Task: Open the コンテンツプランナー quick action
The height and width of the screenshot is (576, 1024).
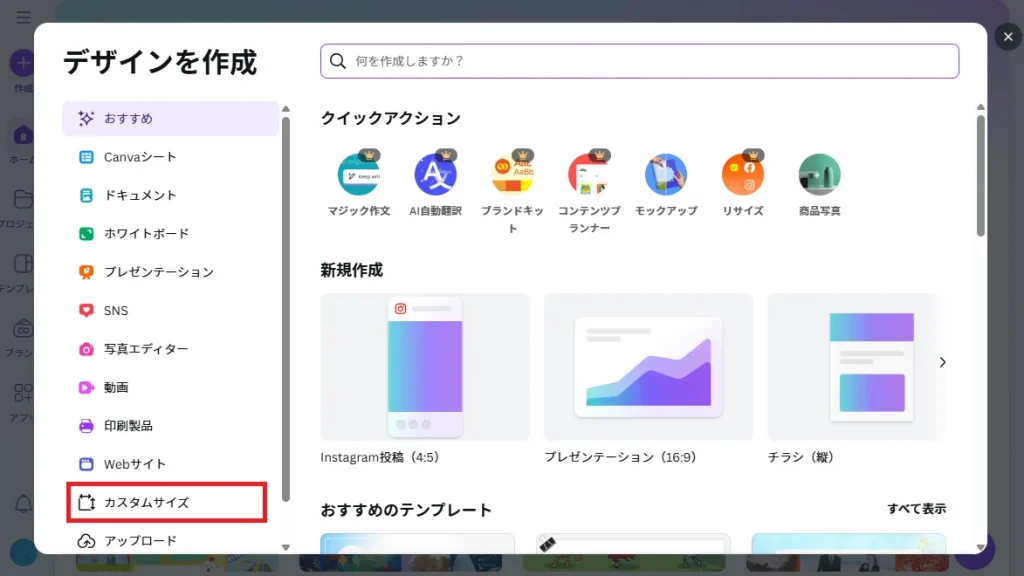Action: pyautogui.click(x=589, y=174)
